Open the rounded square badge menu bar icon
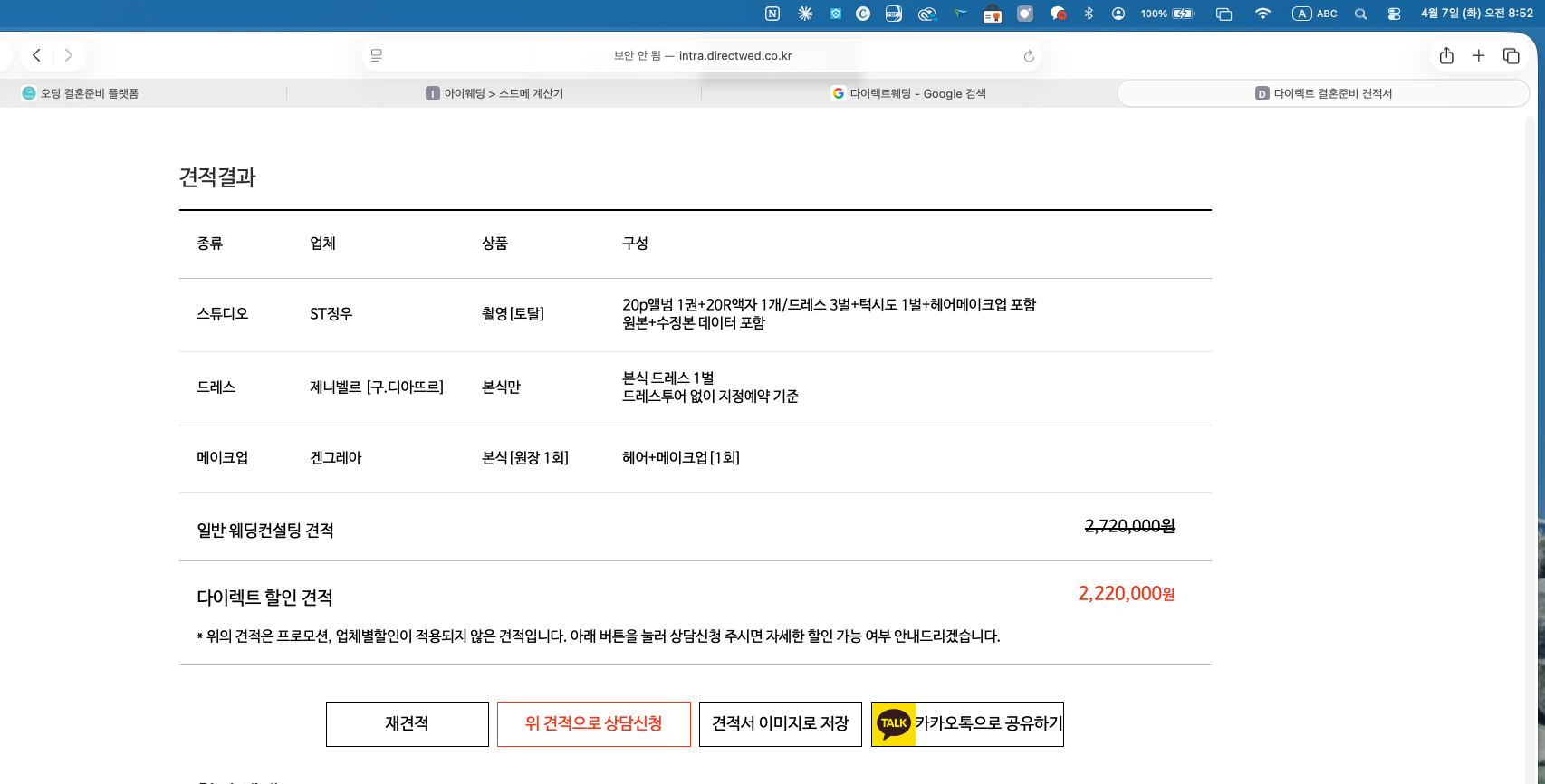This screenshot has width=1545, height=784. point(1025,14)
